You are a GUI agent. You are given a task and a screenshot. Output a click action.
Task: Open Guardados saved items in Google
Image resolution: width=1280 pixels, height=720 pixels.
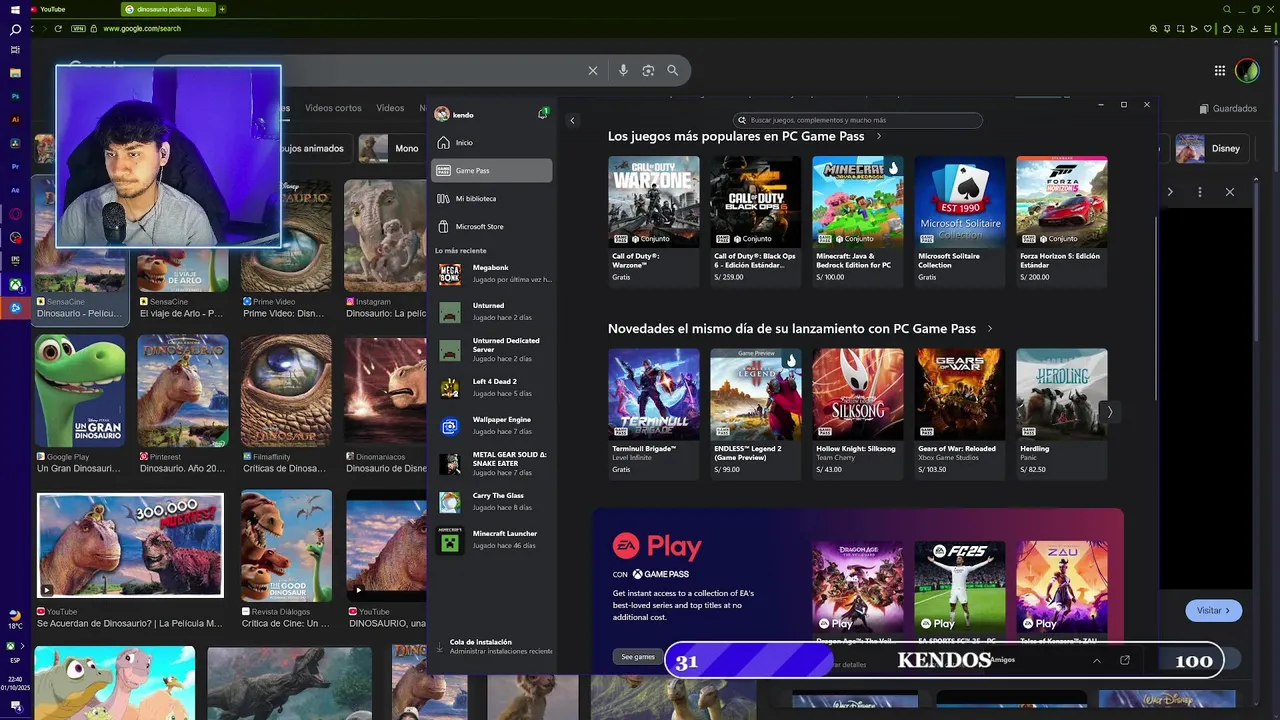pyautogui.click(x=1227, y=108)
